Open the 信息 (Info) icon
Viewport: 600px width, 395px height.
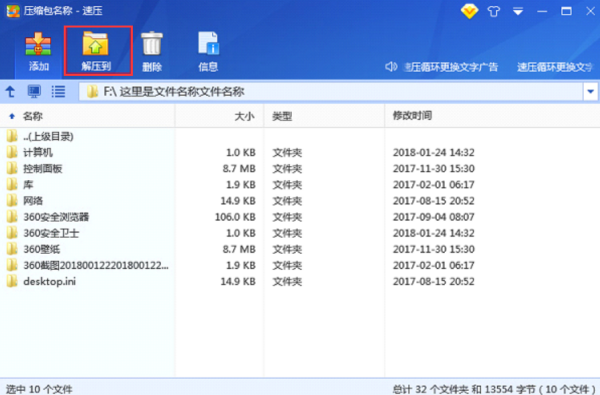(x=208, y=52)
